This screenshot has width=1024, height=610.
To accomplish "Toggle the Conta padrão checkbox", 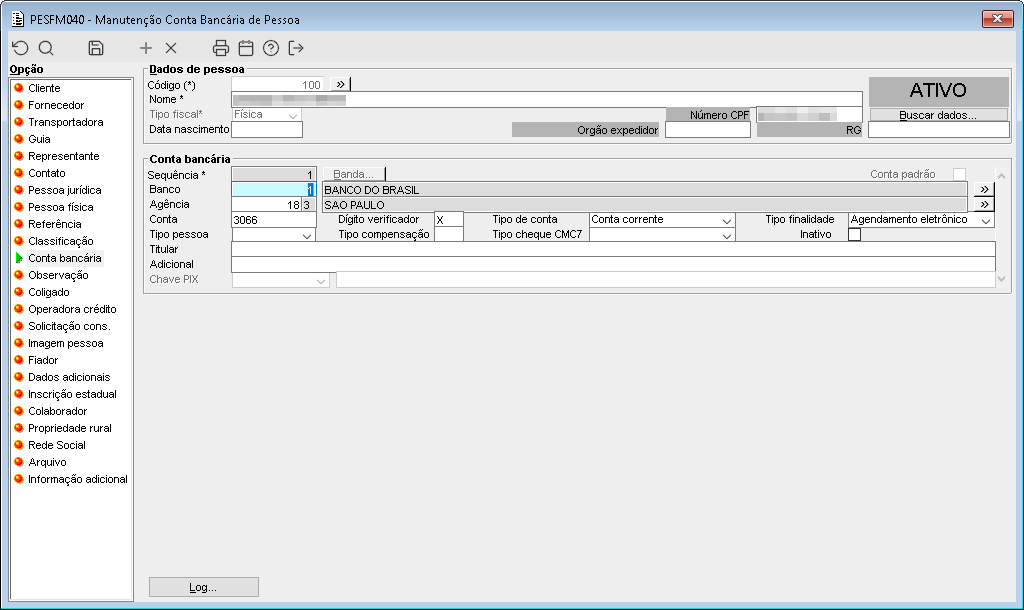I will point(959,174).
